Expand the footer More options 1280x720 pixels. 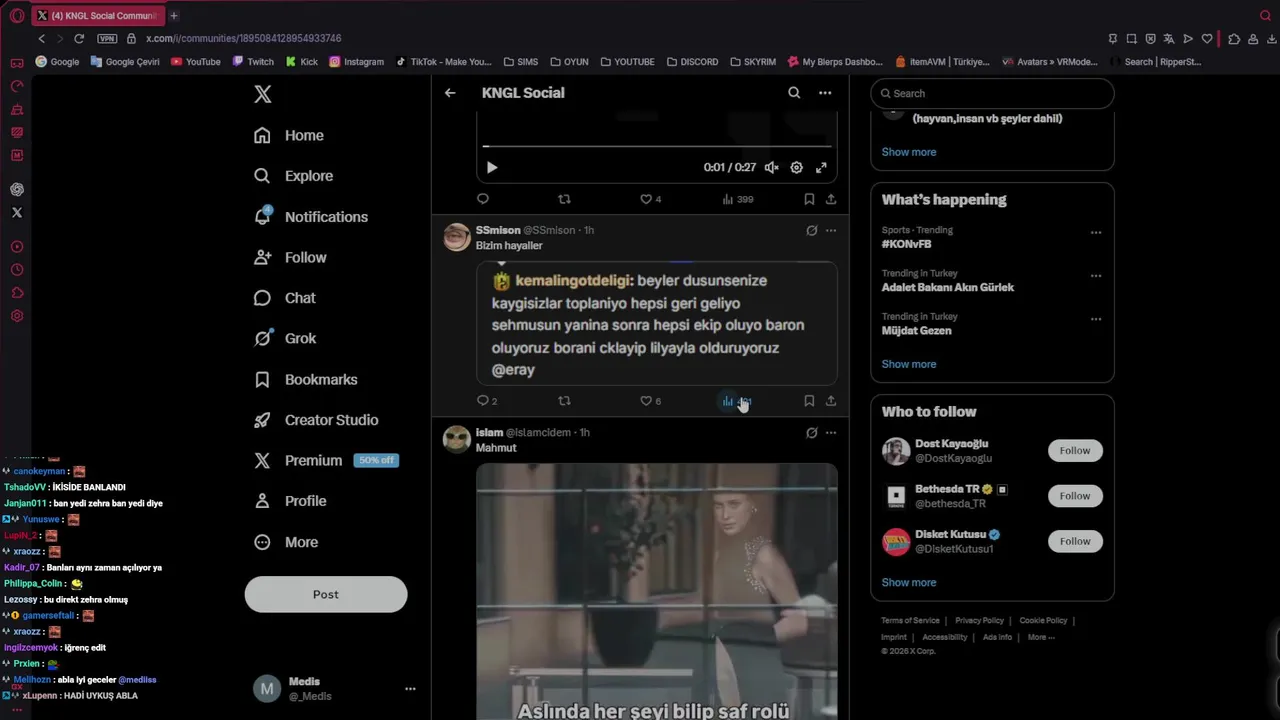pos(1041,637)
